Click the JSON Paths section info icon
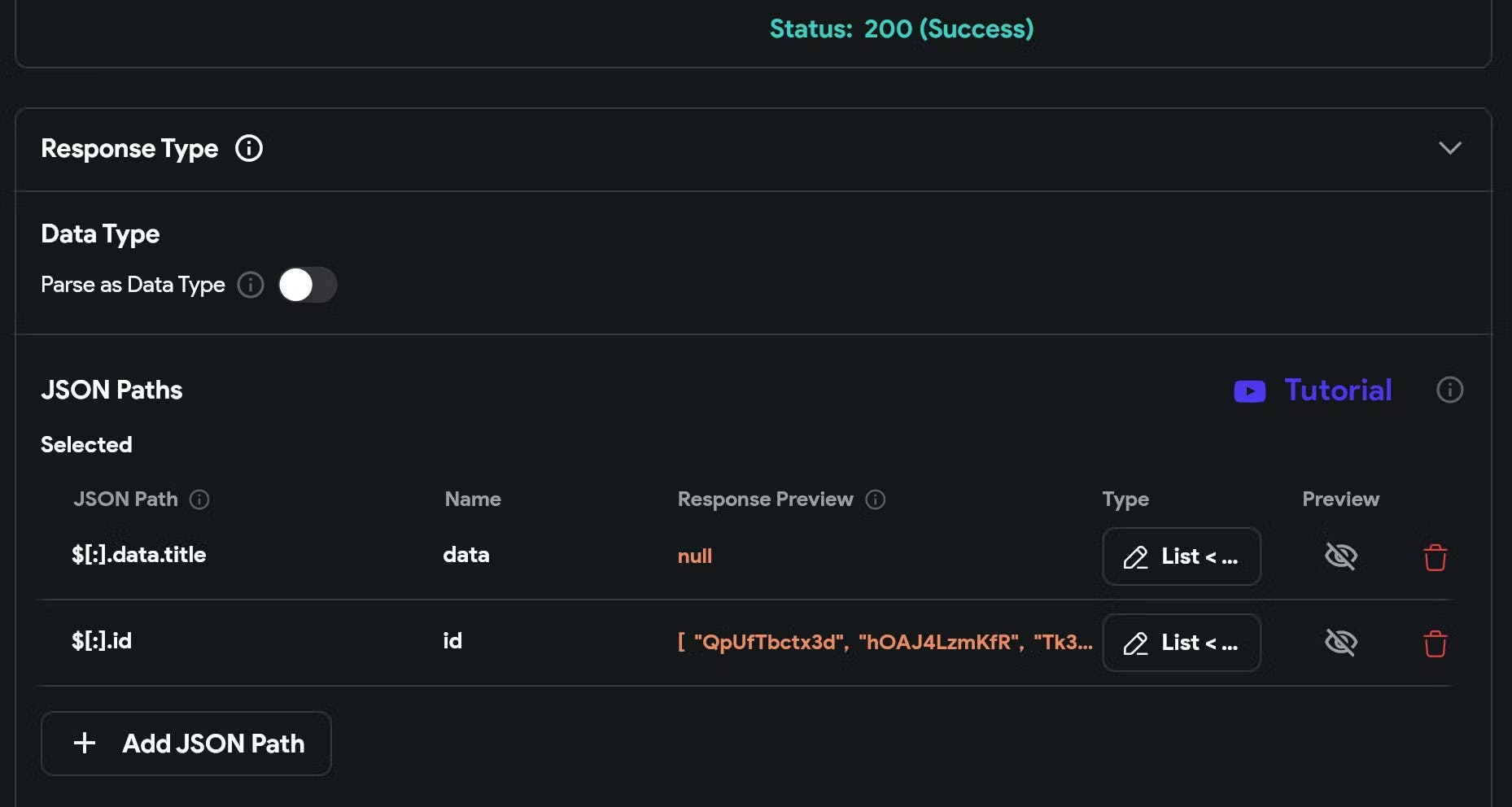 pyautogui.click(x=1449, y=390)
